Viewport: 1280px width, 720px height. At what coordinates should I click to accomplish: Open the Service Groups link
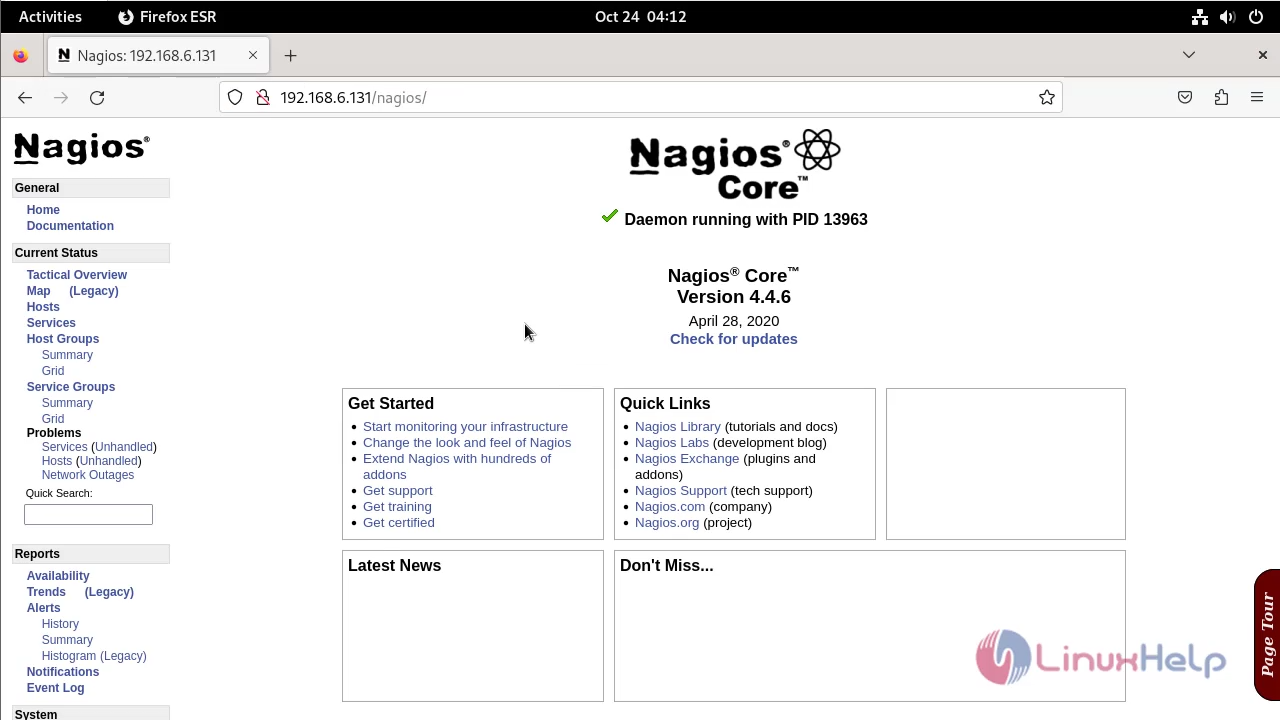70,387
